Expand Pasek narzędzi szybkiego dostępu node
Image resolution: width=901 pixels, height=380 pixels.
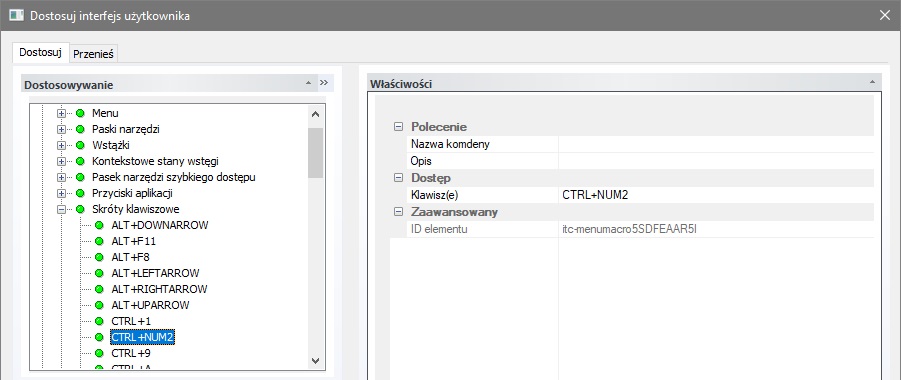(61, 177)
